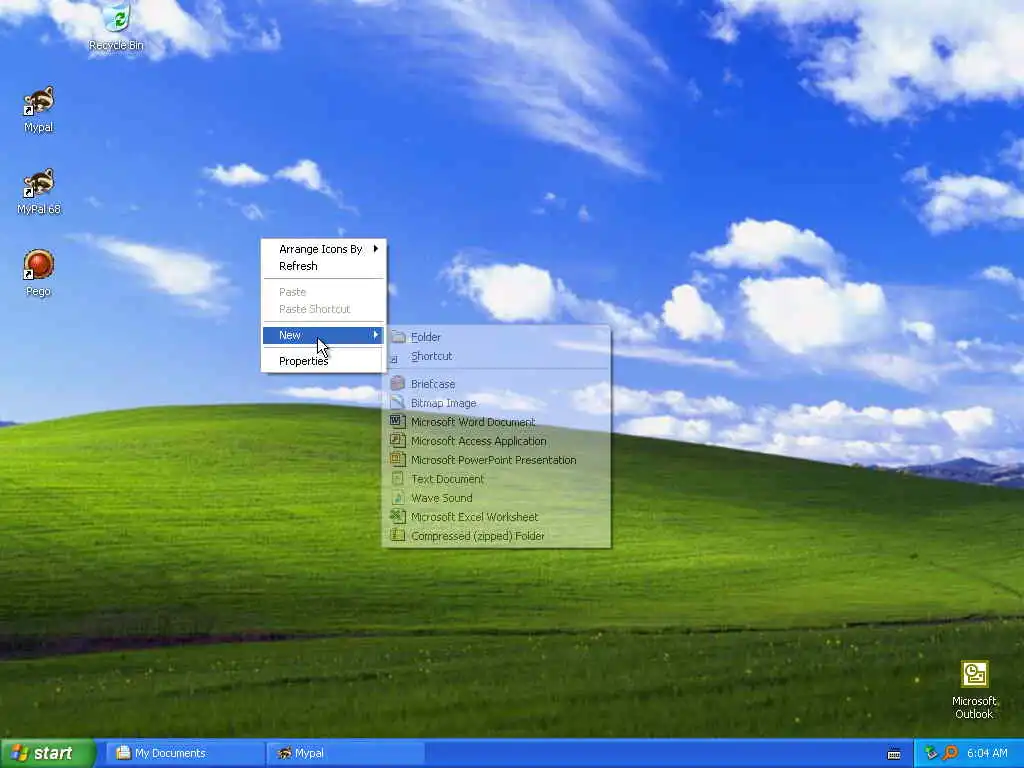Click the 6:04 AM taskbar clock
Screen dimensions: 1024x768
(987, 753)
